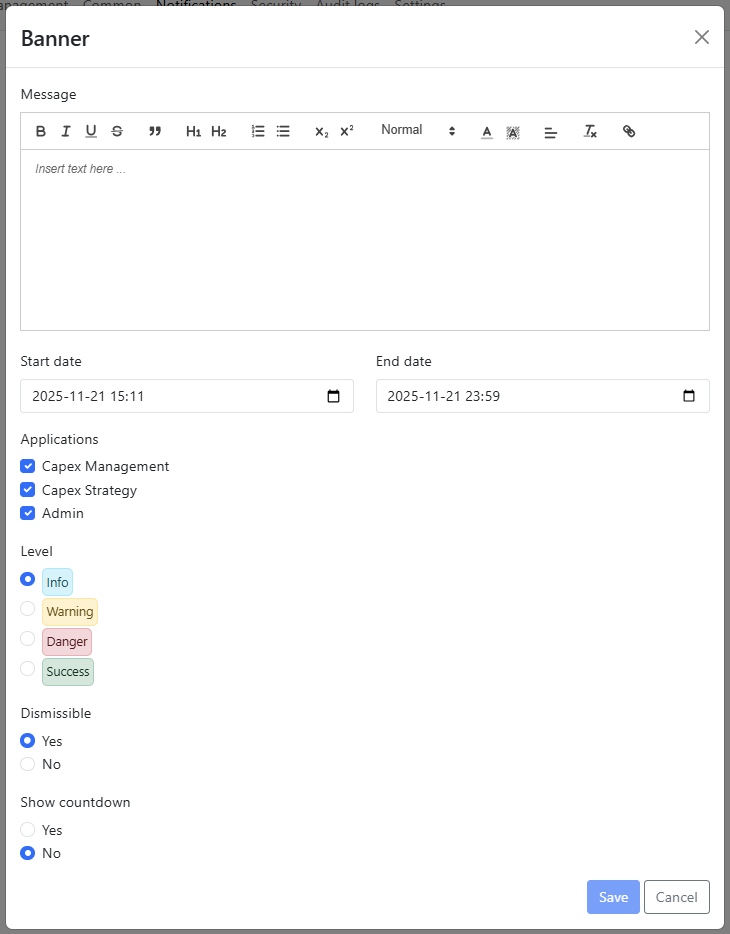
Task: Uncheck the Admin application checkbox
Action: click(x=28, y=513)
